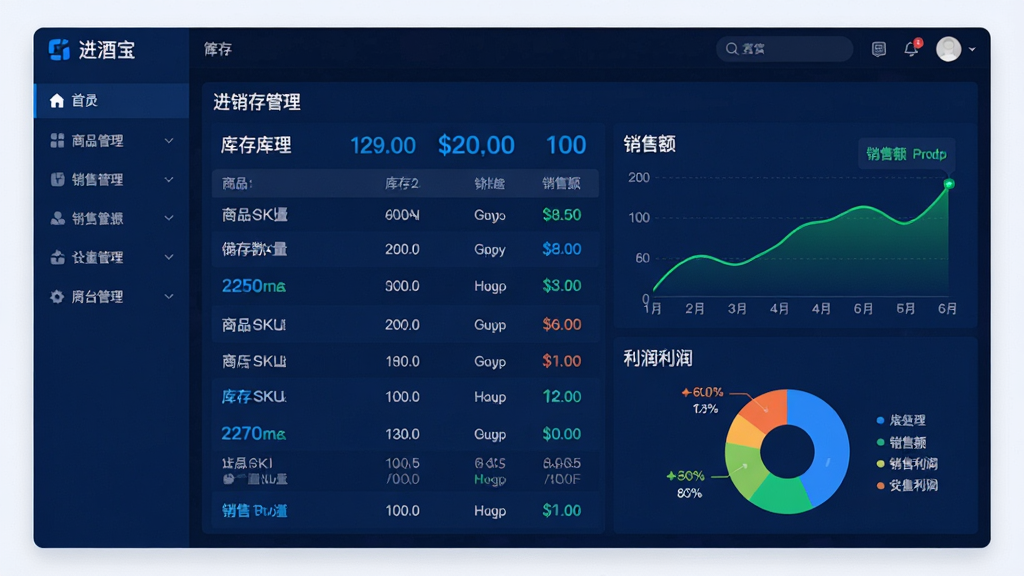Click the 库存 column header
Viewport: 1024px width, 576px height.
[x=402, y=184]
